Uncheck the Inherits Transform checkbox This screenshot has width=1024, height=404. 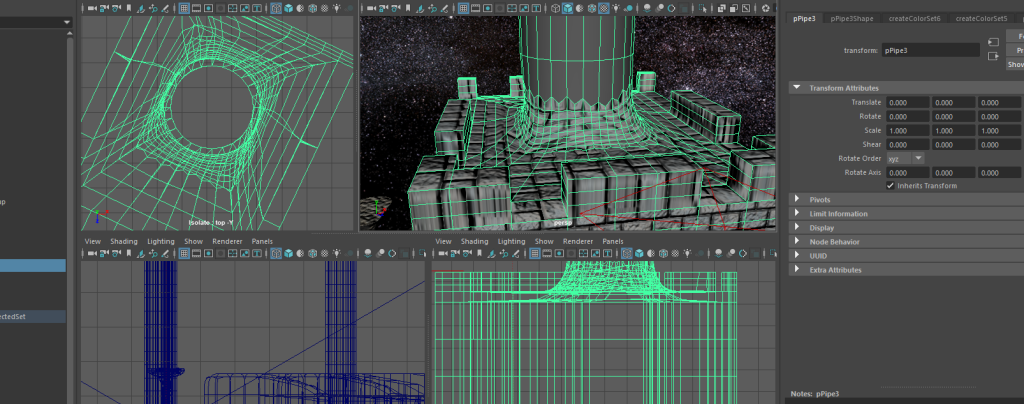(890, 185)
